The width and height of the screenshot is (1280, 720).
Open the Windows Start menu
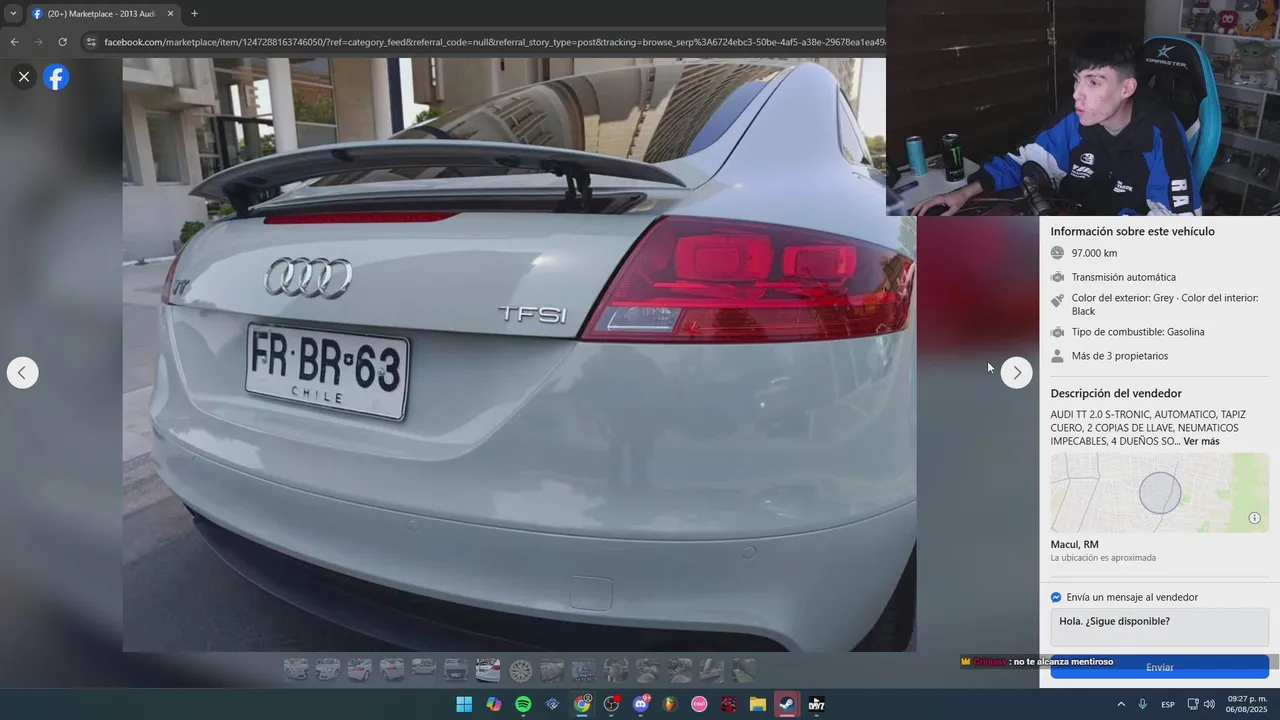[464, 704]
